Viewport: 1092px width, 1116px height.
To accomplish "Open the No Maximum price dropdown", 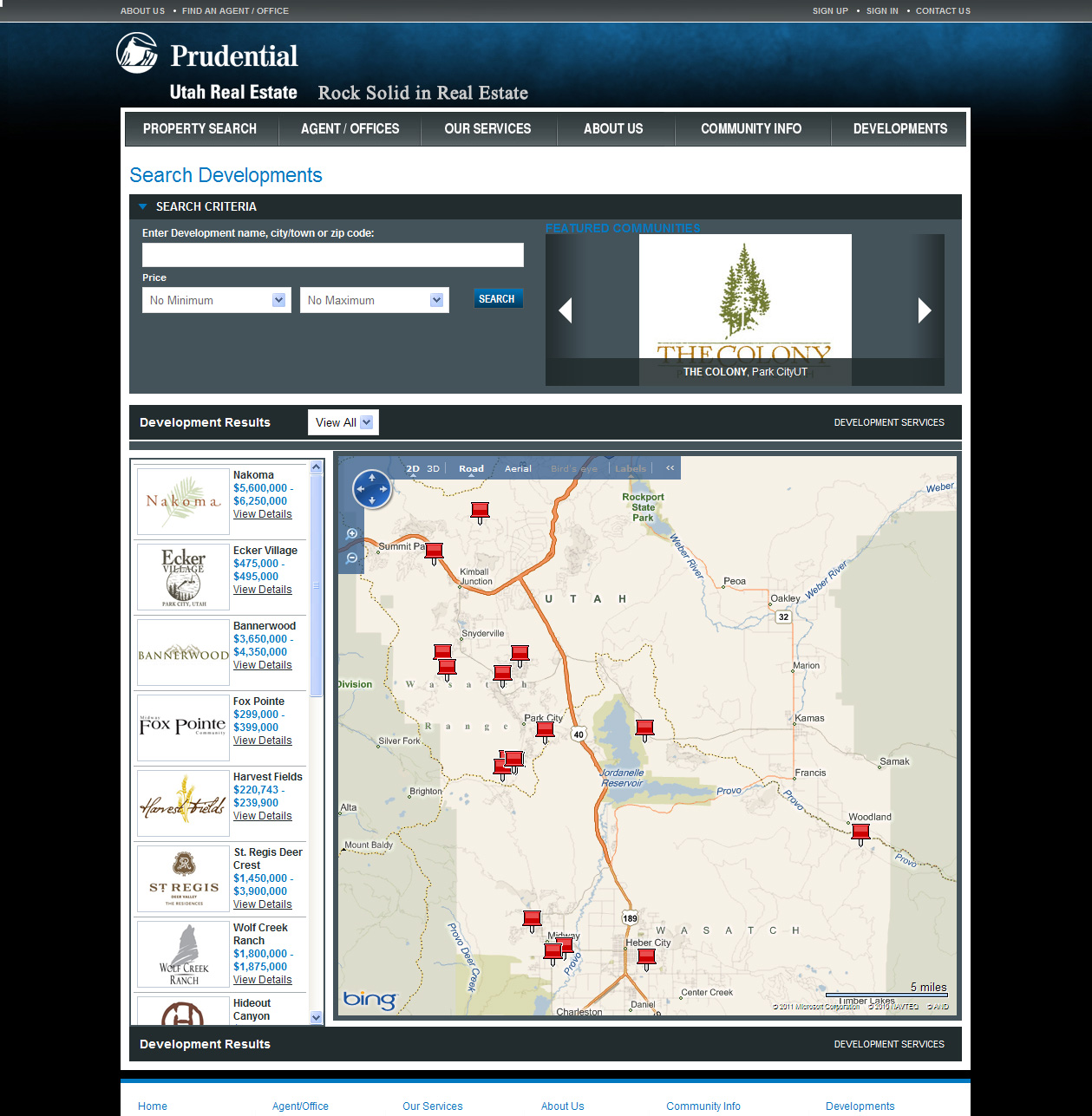I will coord(375,300).
